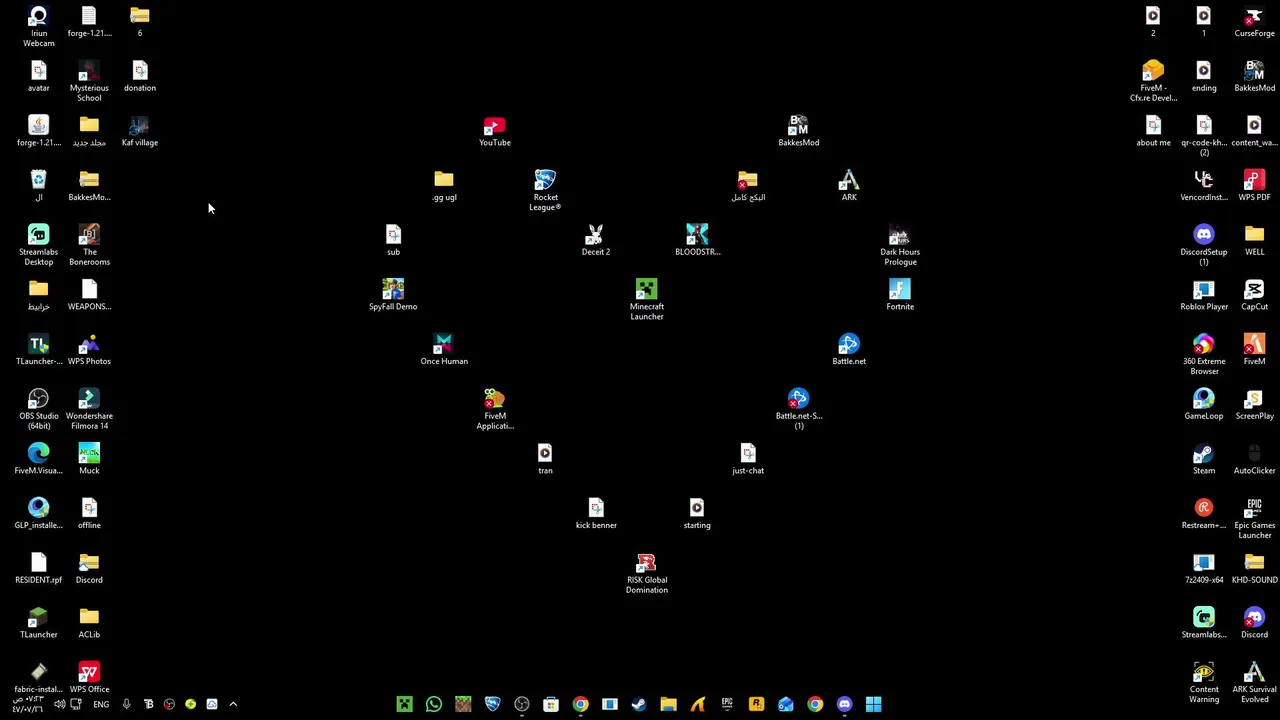Click the Windows Start button
Image resolution: width=1280 pixels, height=720 pixels.
click(x=873, y=704)
